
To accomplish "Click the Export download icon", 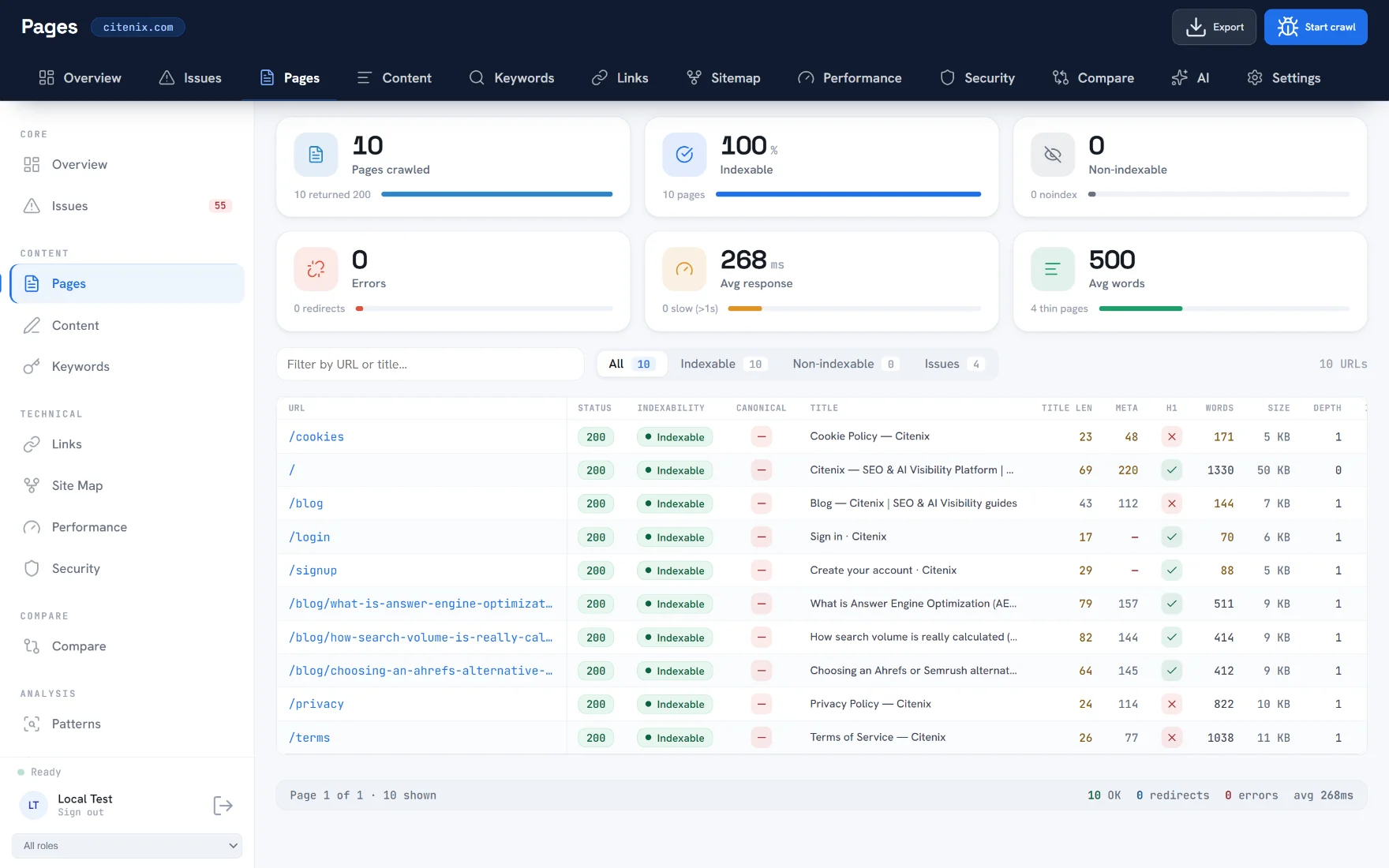I will 1196,27.
